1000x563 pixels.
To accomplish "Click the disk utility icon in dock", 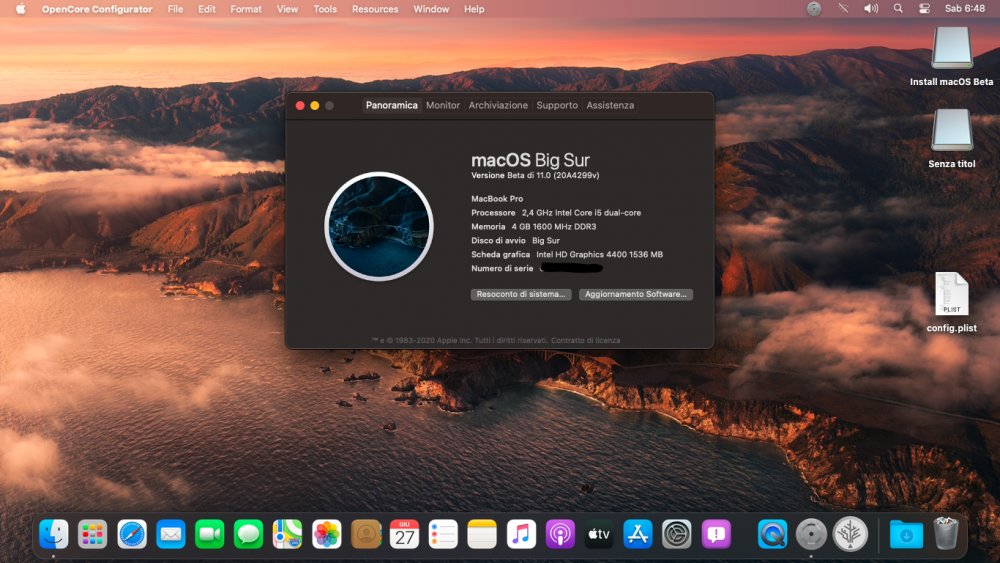I will click(811, 534).
